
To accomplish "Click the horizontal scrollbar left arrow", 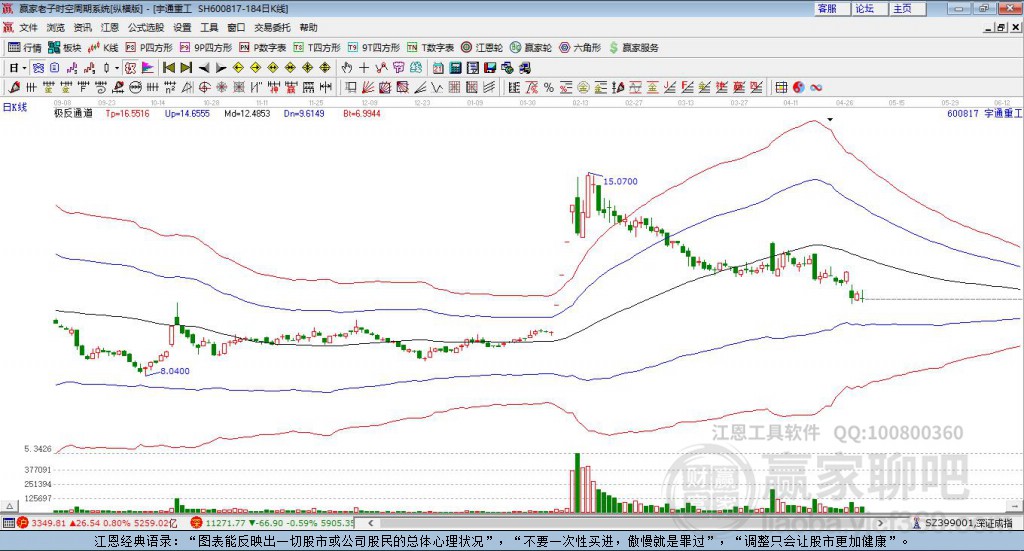I will (371, 523).
